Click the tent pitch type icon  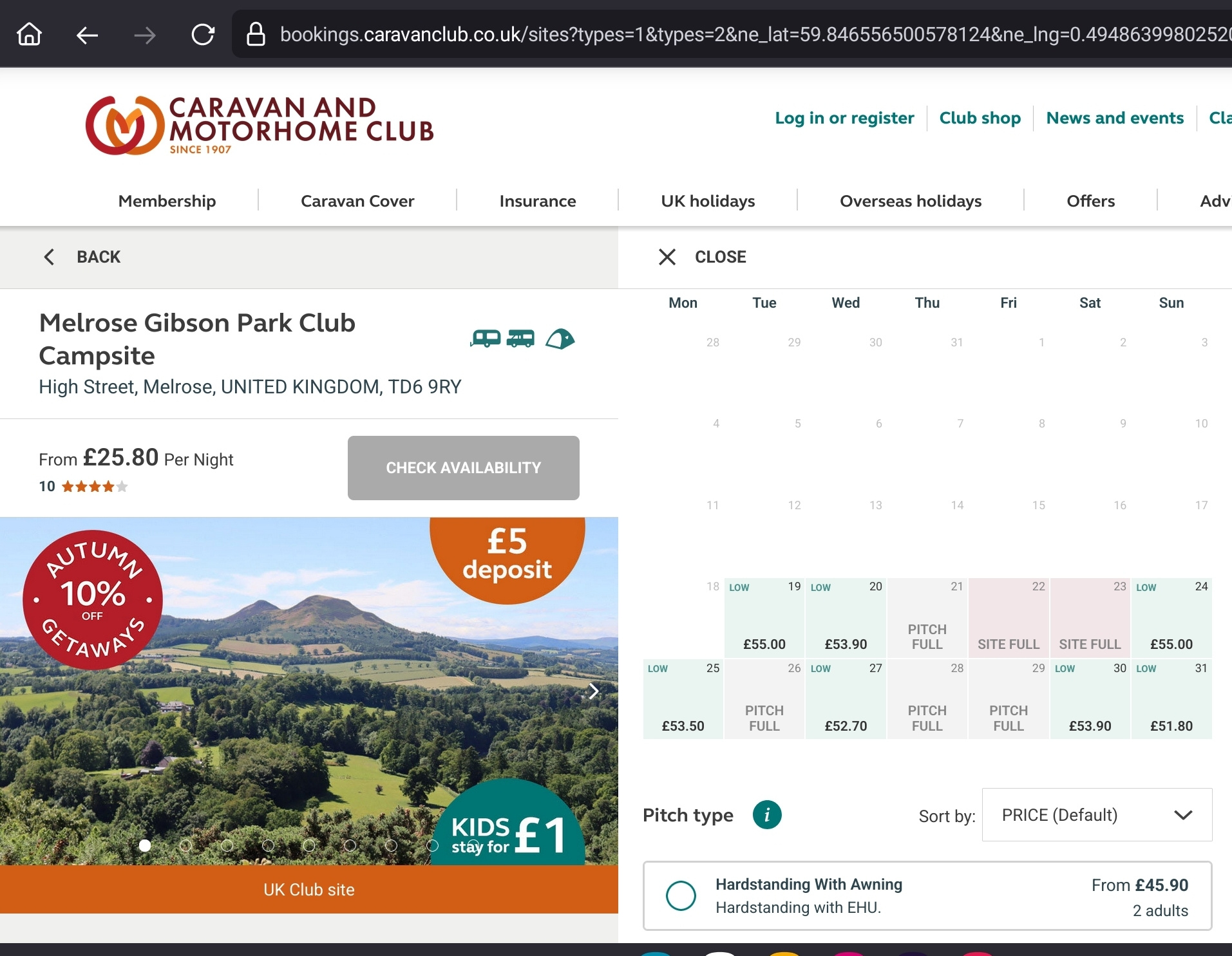pos(560,338)
